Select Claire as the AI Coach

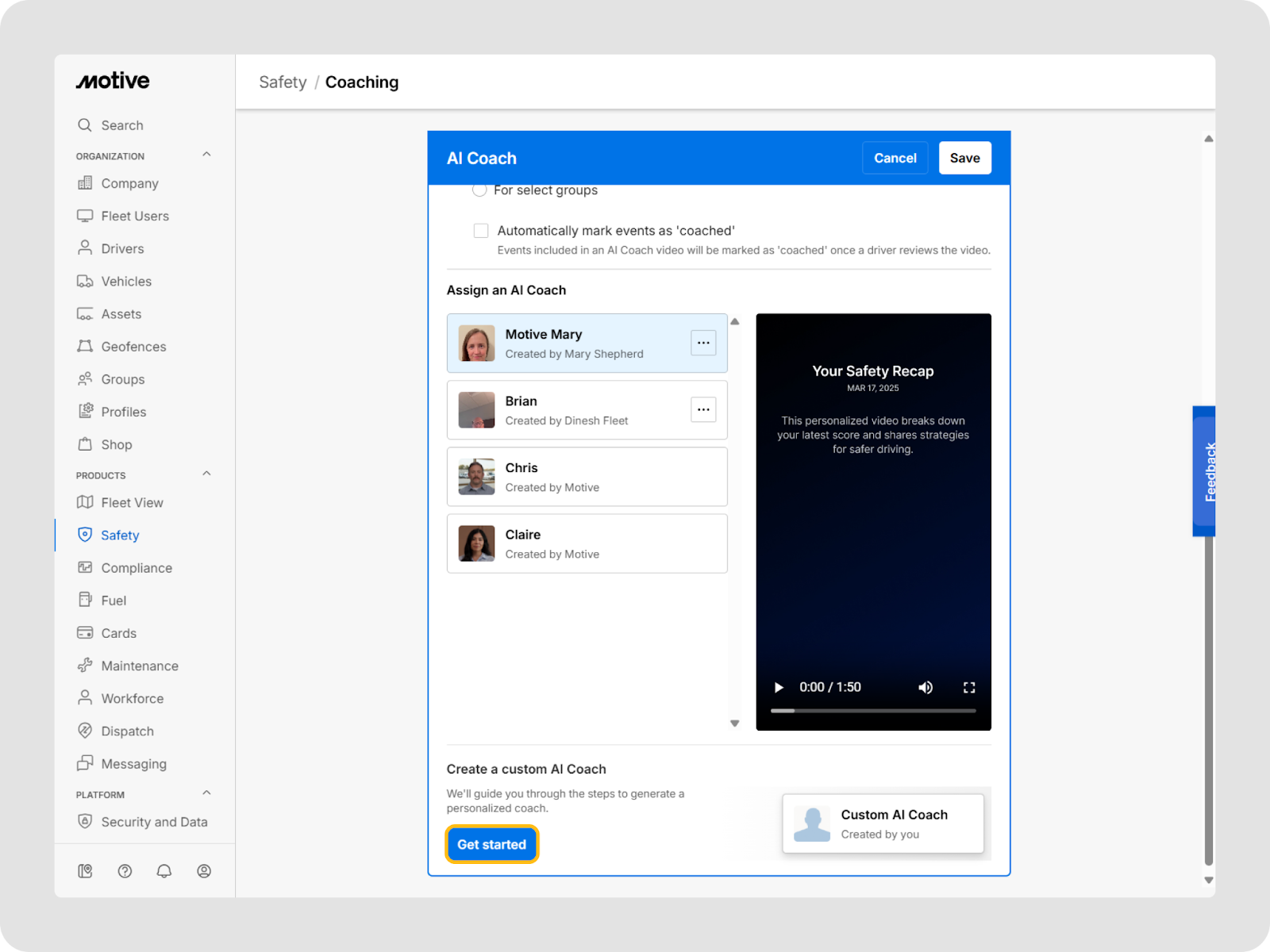587,543
